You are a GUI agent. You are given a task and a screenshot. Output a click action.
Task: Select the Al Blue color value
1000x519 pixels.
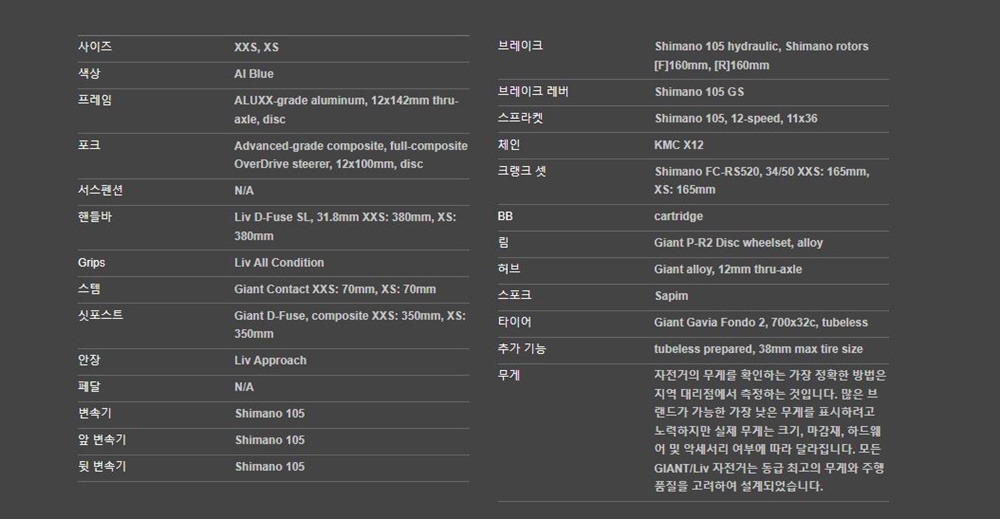pyautogui.click(x=253, y=74)
